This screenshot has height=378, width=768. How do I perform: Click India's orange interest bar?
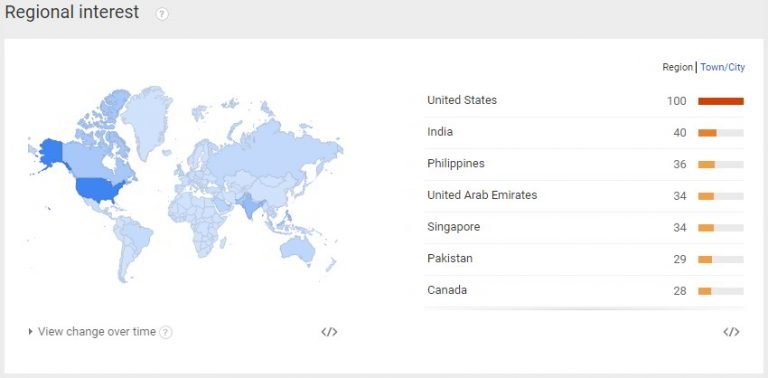(707, 133)
